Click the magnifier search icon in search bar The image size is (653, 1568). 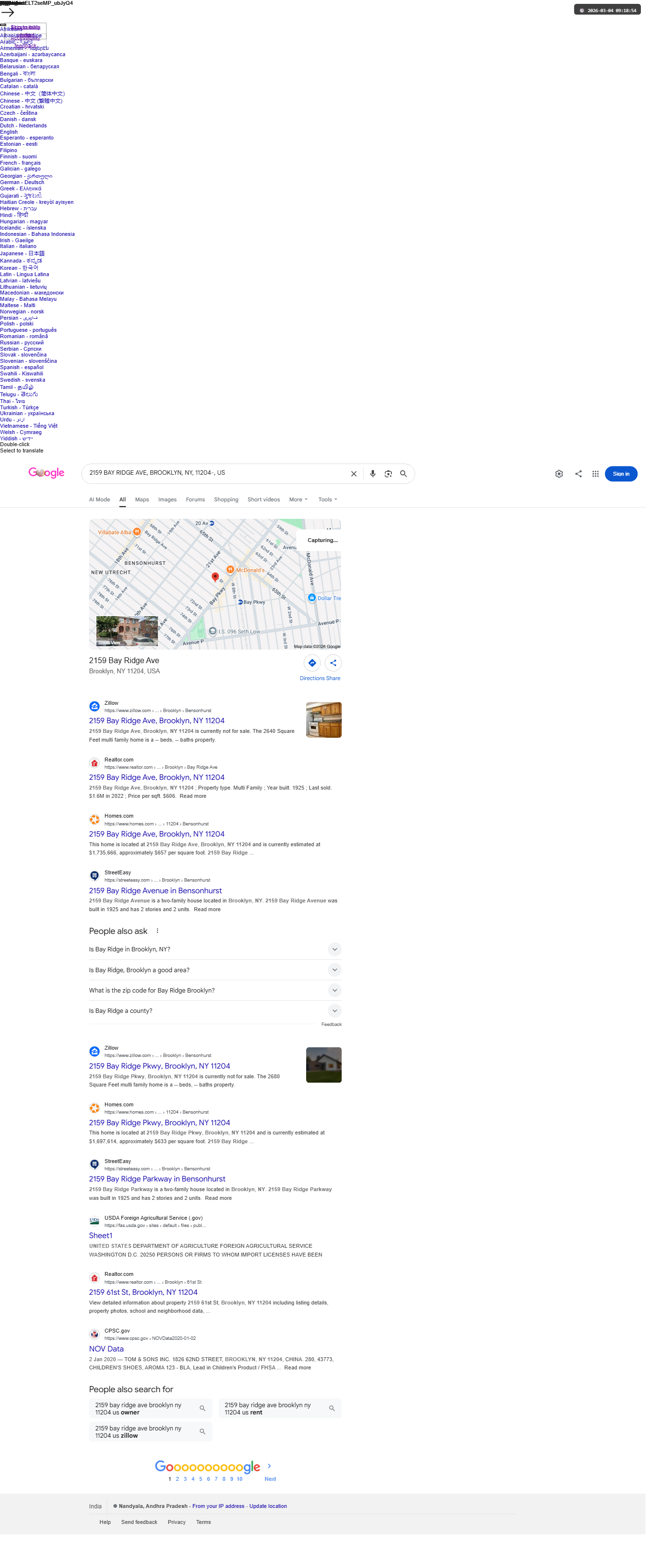[x=403, y=474]
